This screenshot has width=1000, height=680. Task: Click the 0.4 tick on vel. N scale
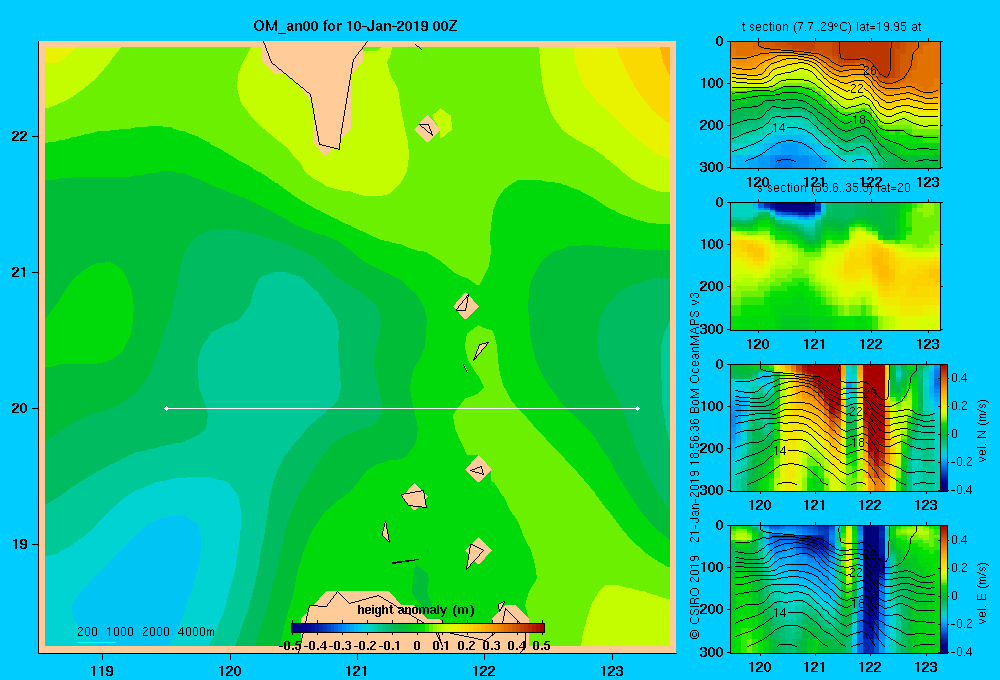pyautogui.click(x=959, y=378)
